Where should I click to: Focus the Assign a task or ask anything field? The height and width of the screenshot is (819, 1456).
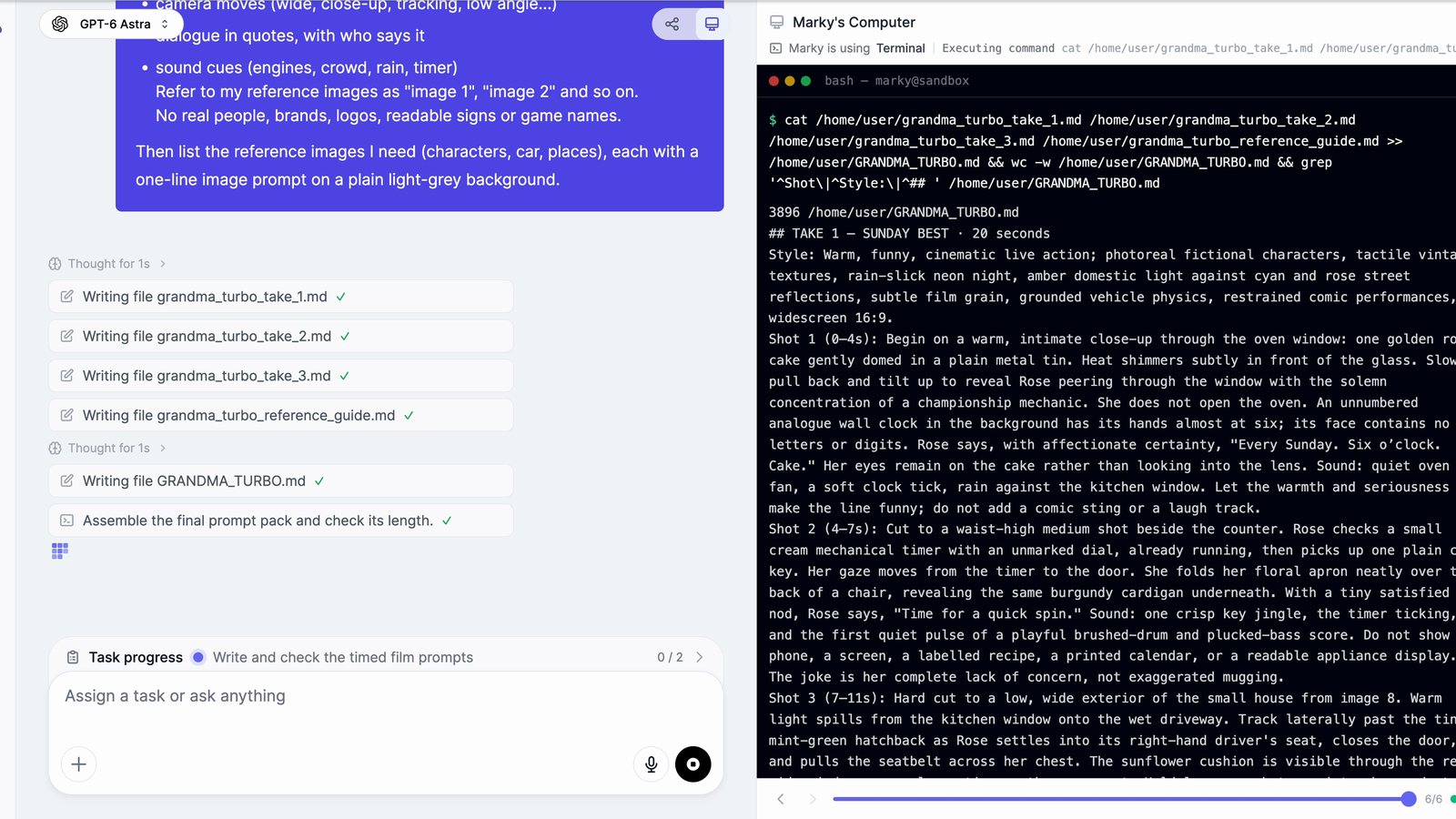[x=386, y=696]
